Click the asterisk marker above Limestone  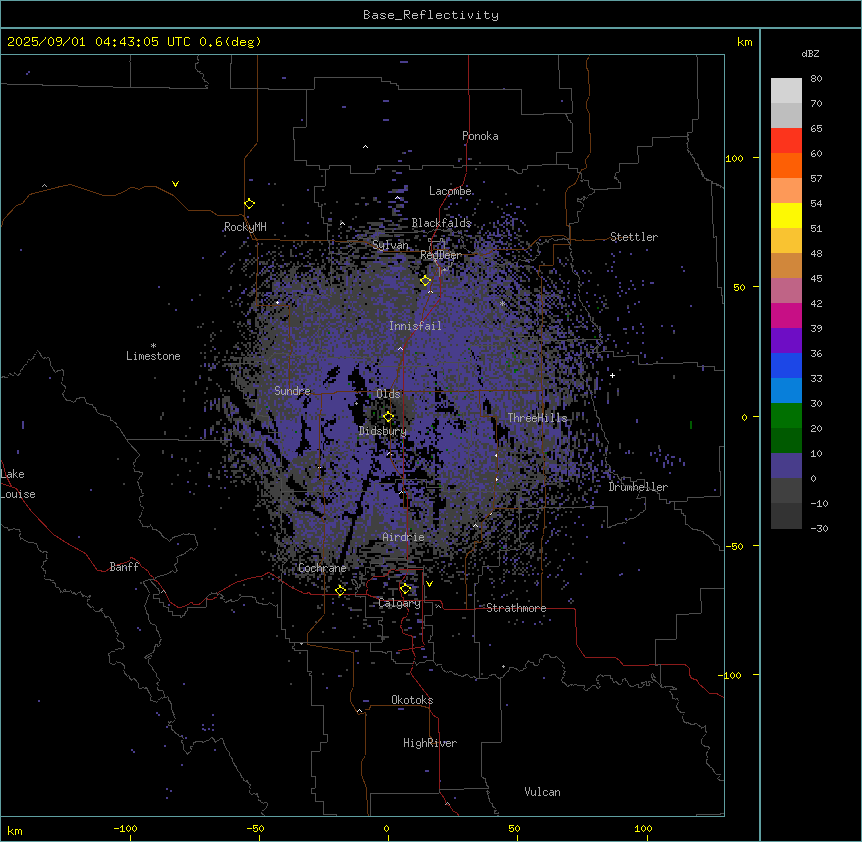[153, 345]
